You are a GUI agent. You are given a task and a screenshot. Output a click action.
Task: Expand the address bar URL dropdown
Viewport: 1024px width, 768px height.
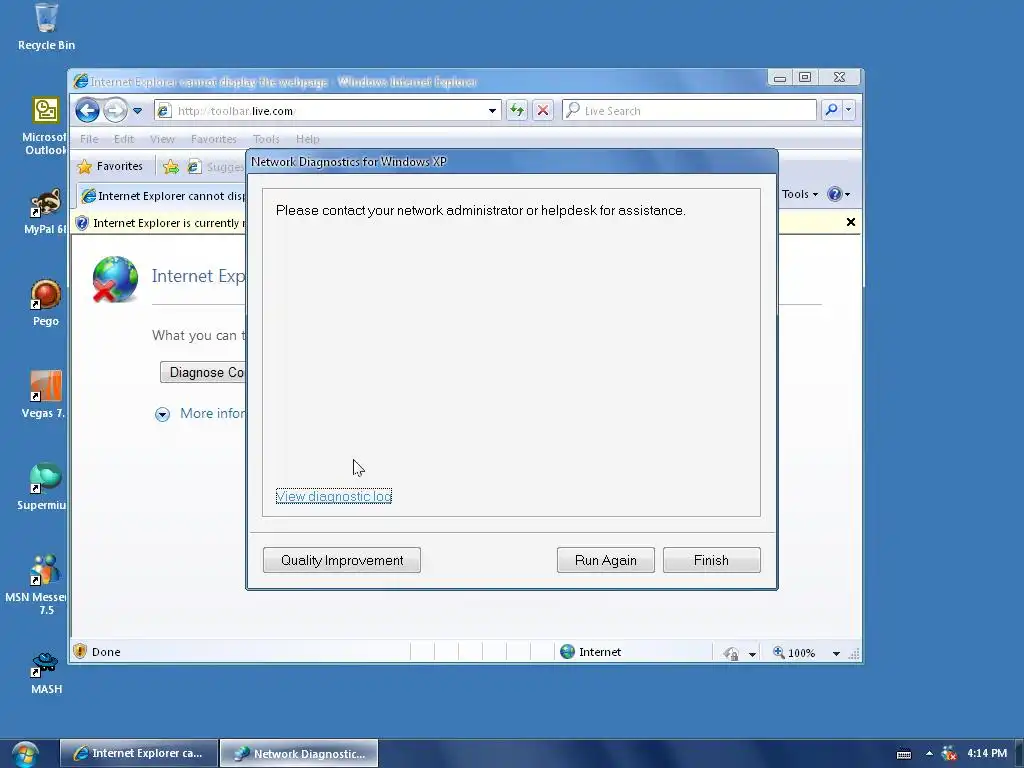(x=492, y=111)
